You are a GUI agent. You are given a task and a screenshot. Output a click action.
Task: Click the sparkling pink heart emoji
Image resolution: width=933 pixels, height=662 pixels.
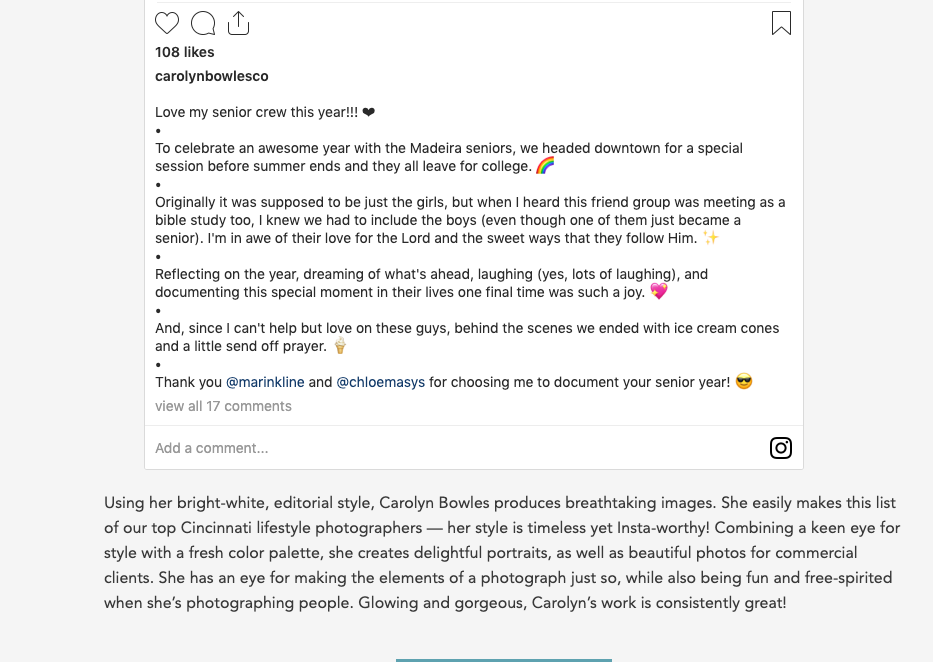pos(659,291)
